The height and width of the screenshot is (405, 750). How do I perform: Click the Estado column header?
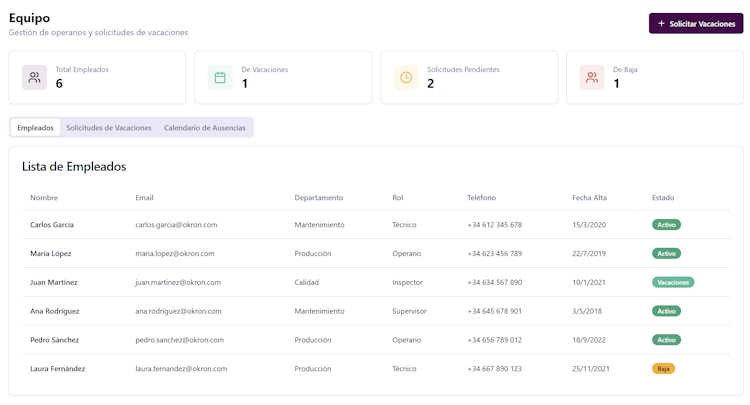pos(663,198)
